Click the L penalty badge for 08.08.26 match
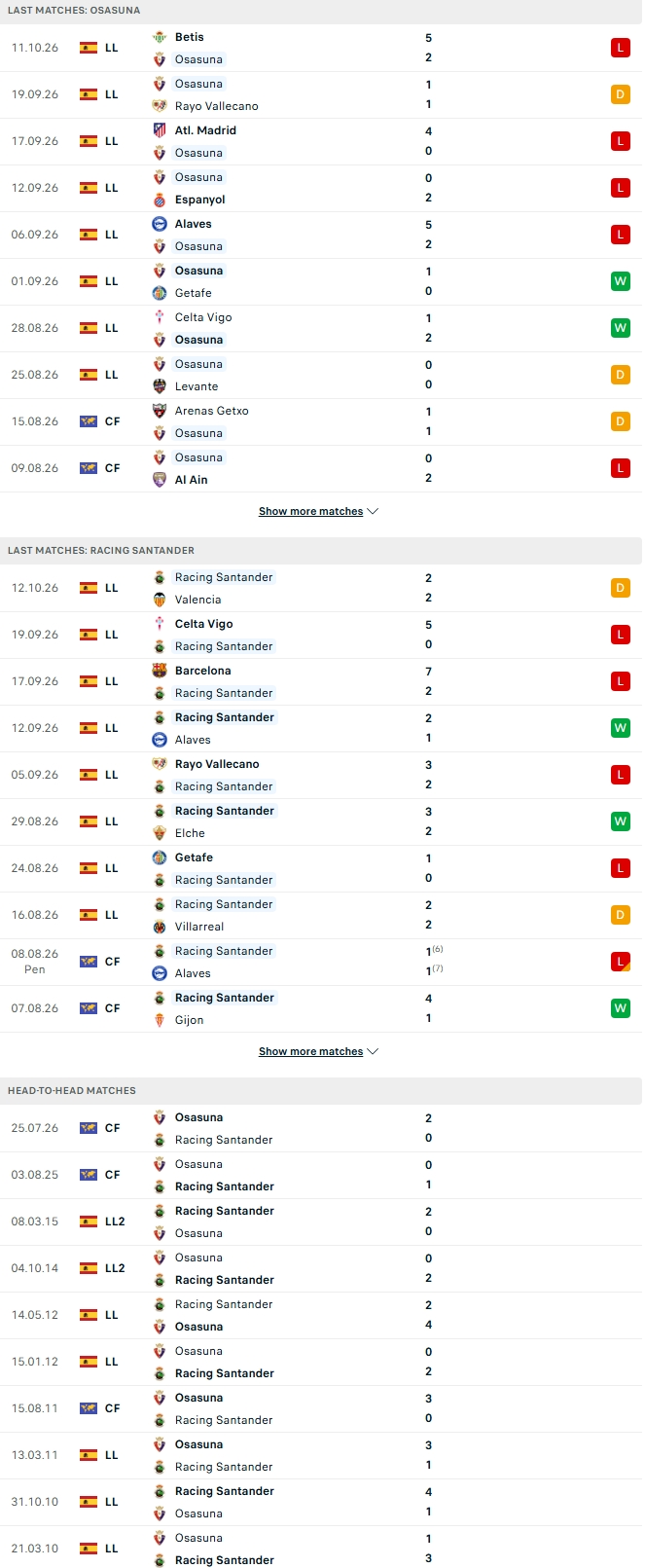Image resolution: width=645 pixels, height=1568 pixels. (x=620, y=962)
